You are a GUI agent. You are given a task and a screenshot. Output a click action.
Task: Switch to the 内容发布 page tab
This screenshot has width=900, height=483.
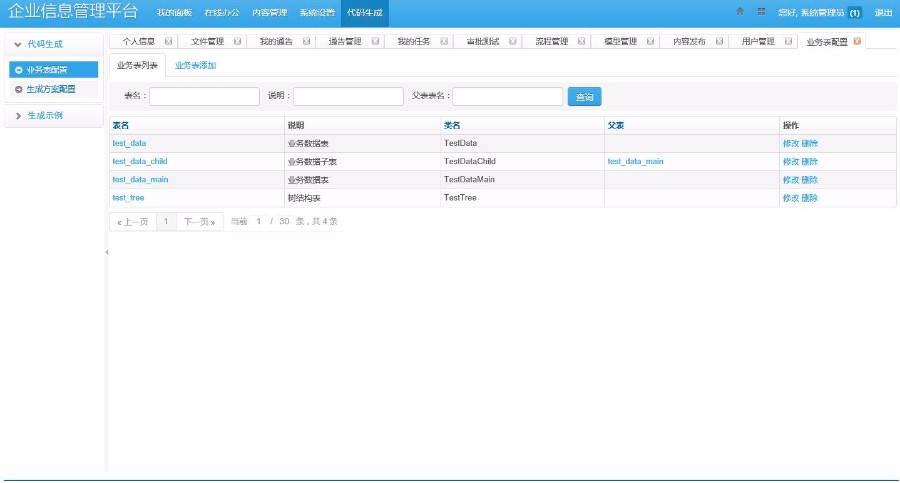689,41
